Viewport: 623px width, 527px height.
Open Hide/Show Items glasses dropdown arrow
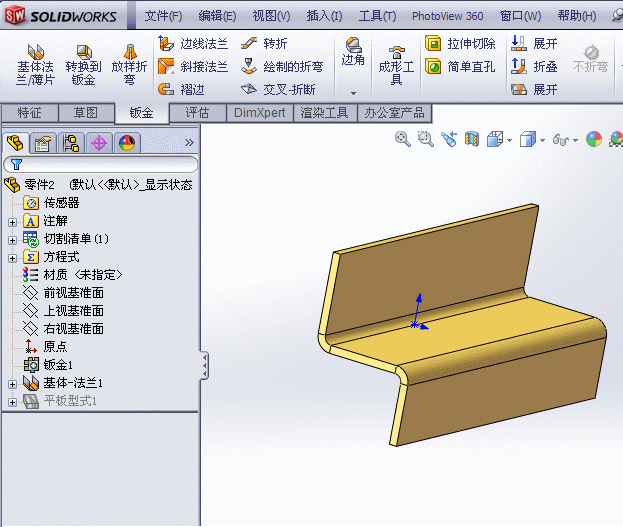575,140
